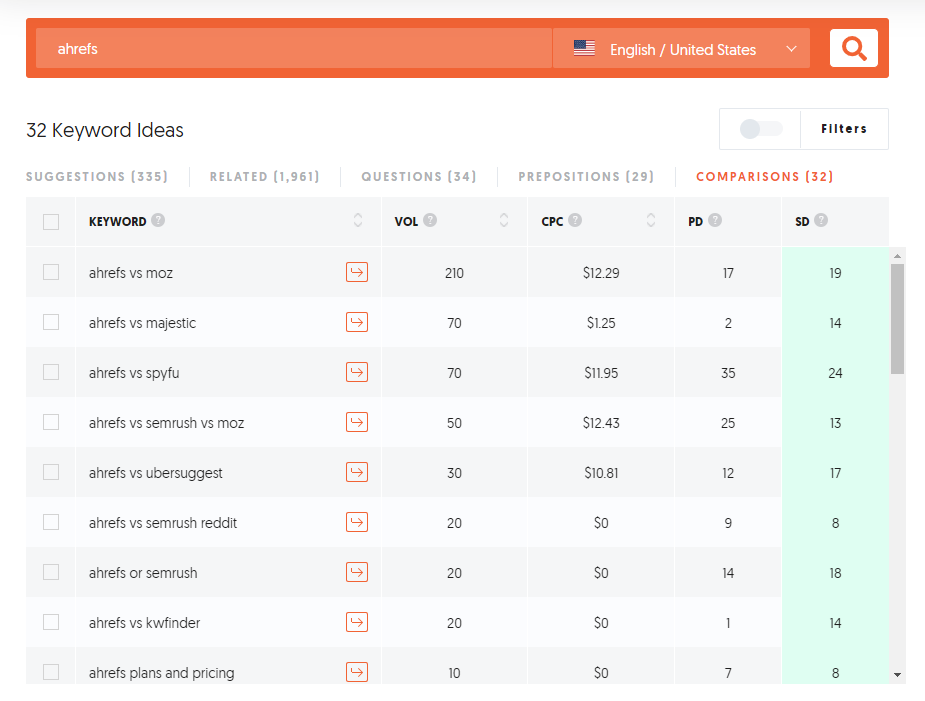925x701 pixels.
Task: Check the box for ahrefs vs semrush vs moz
Action: [x=51, y=422]
